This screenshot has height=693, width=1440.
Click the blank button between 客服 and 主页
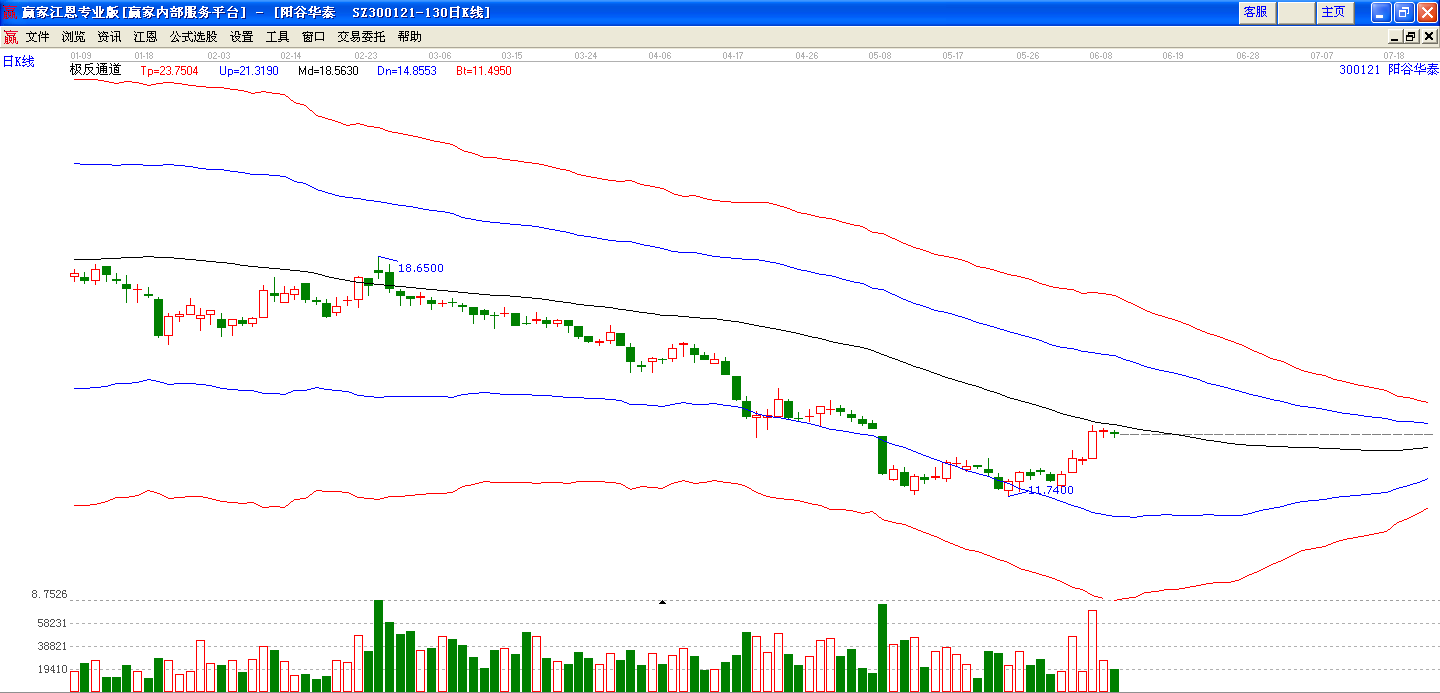(1295, 12)
